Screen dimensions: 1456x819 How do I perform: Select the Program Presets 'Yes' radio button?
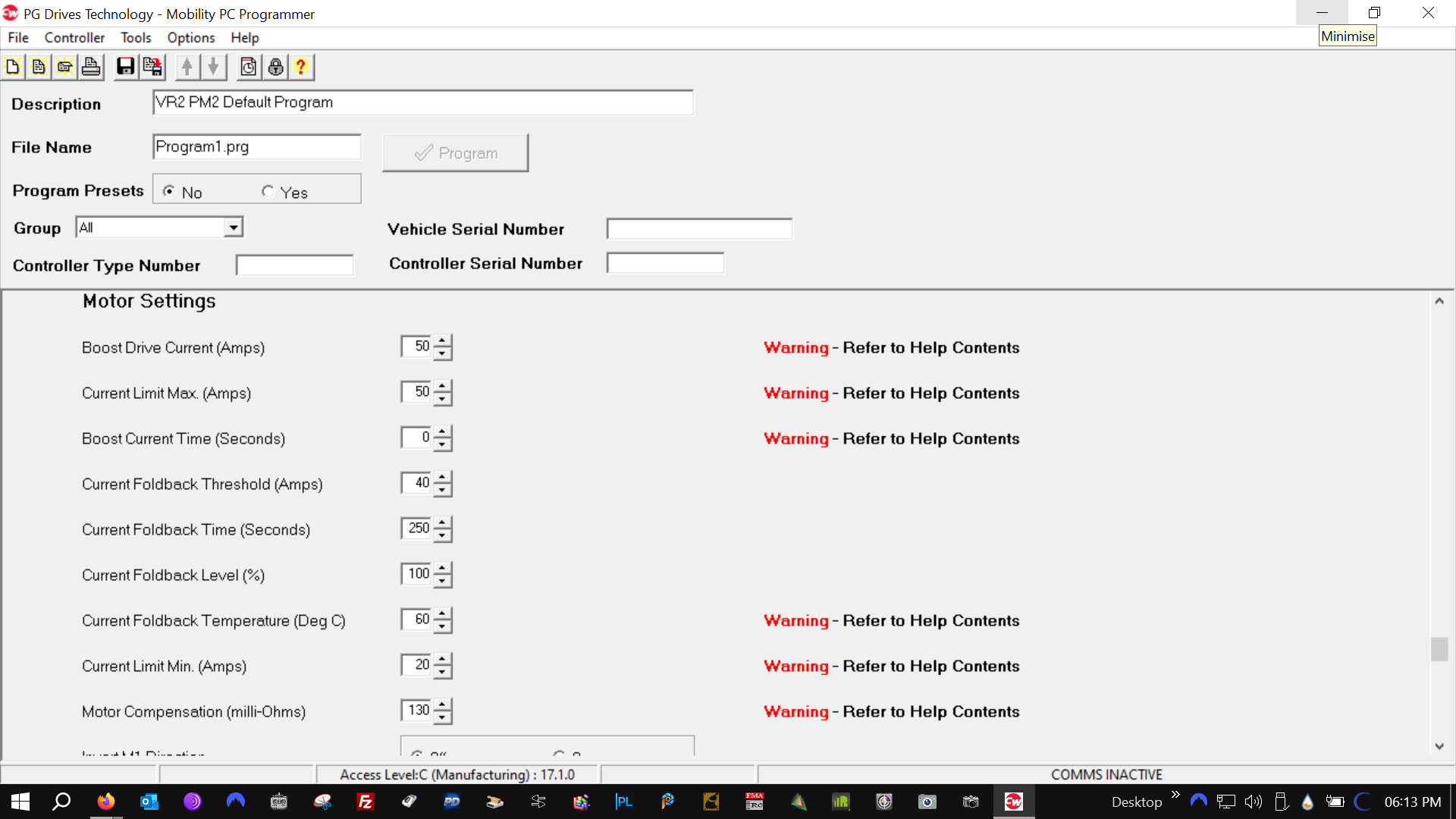[268, 191]
